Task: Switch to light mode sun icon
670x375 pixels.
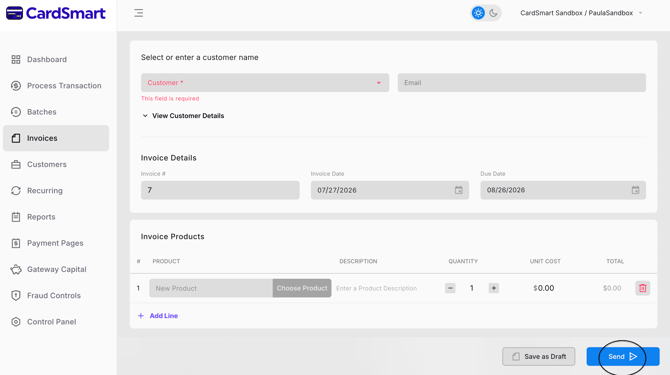Action: 478,13
